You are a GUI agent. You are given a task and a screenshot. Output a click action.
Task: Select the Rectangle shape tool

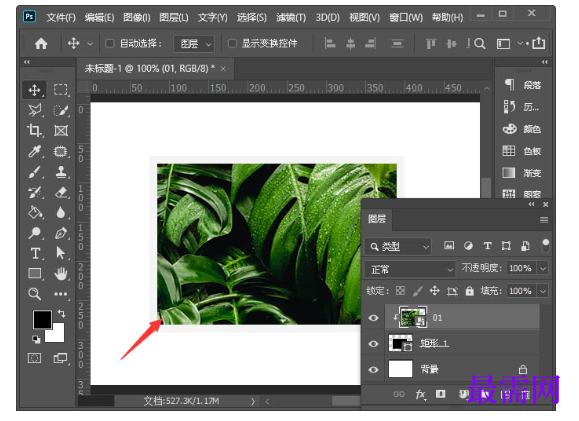pyautogui.click(x=35, y=274)
